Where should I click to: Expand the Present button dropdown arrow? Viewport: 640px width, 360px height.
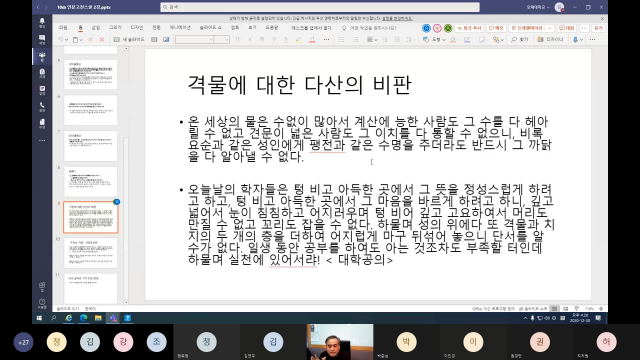549,28
